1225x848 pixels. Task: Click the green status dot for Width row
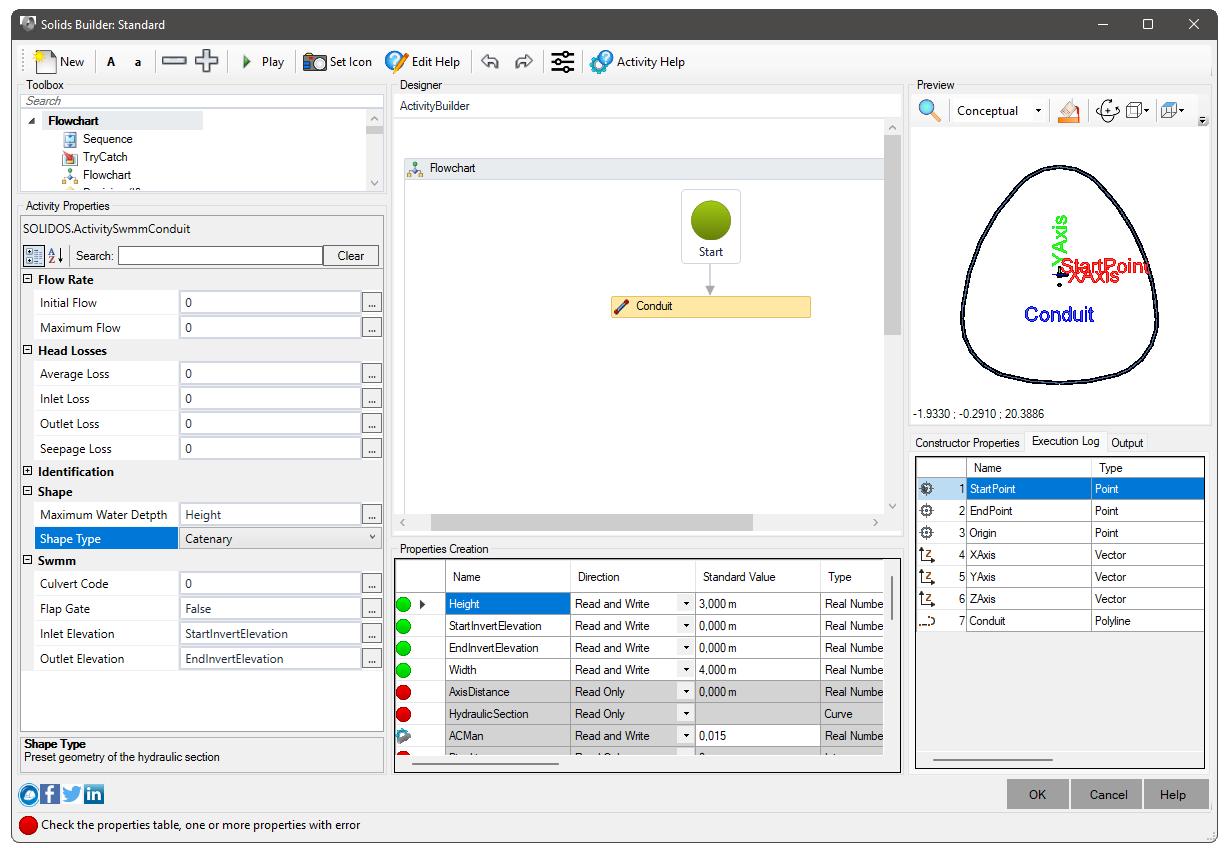coord(404,670)
